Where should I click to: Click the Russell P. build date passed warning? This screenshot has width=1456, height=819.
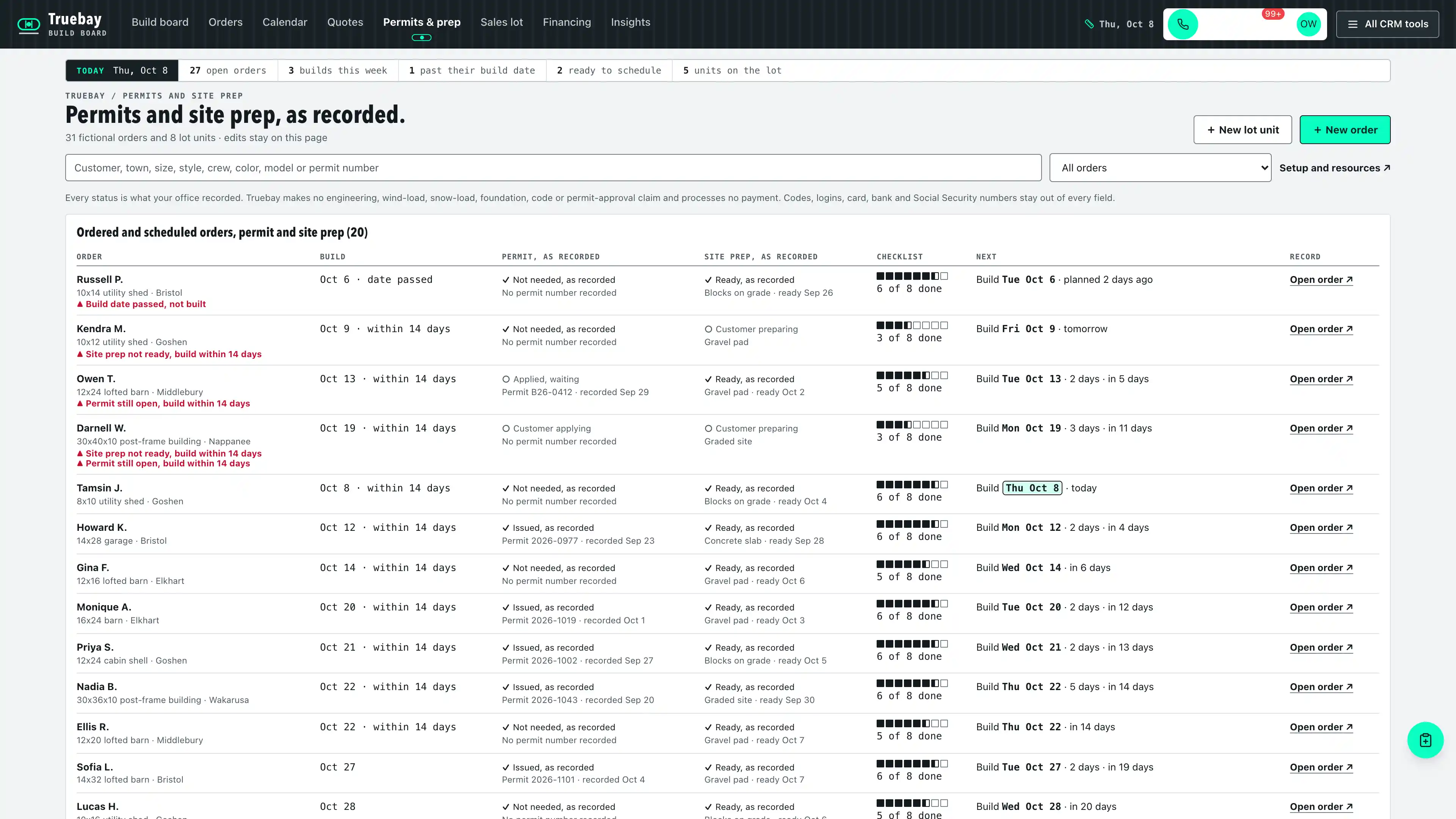(x=141, y=304)
